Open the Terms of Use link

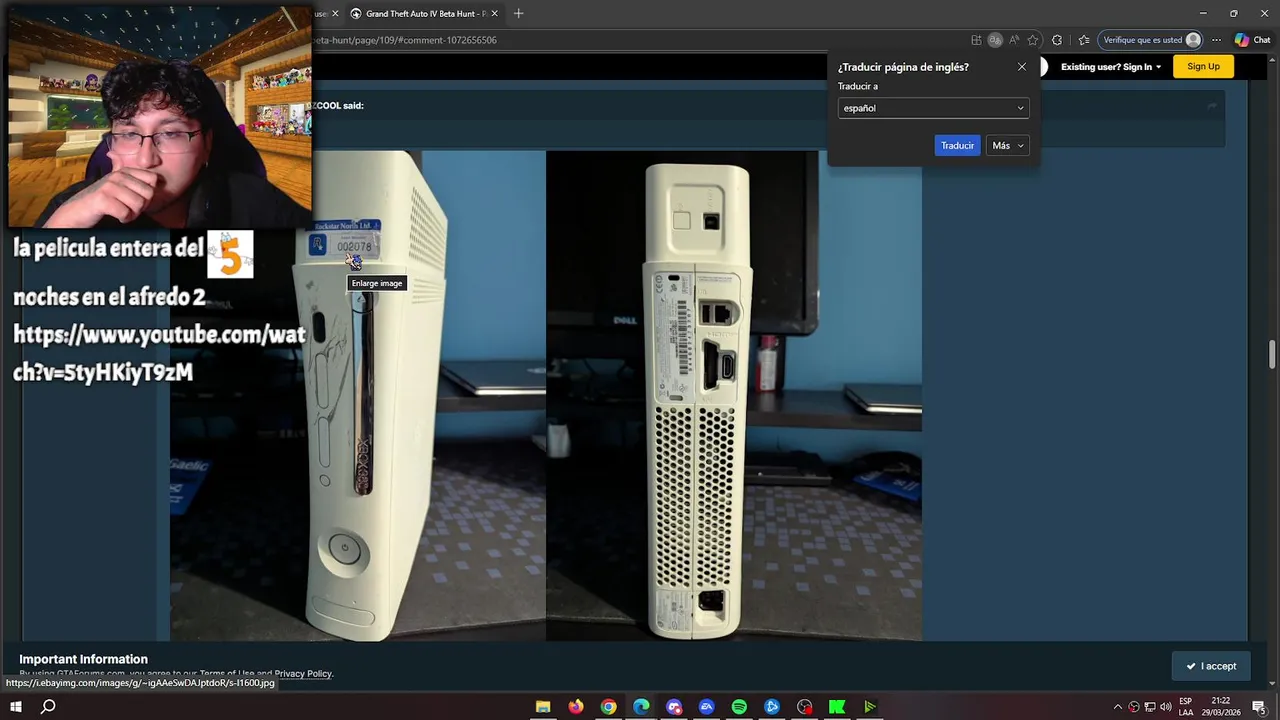point(227,674)
